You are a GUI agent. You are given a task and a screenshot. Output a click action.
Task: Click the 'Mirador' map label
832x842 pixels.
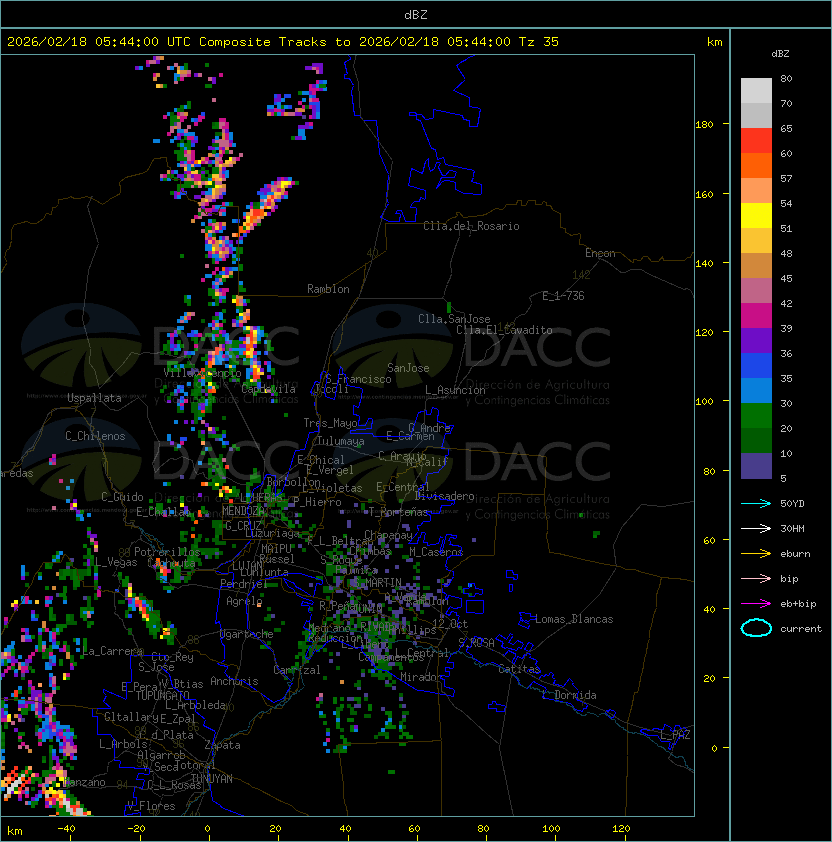click(x=421, y=677)
